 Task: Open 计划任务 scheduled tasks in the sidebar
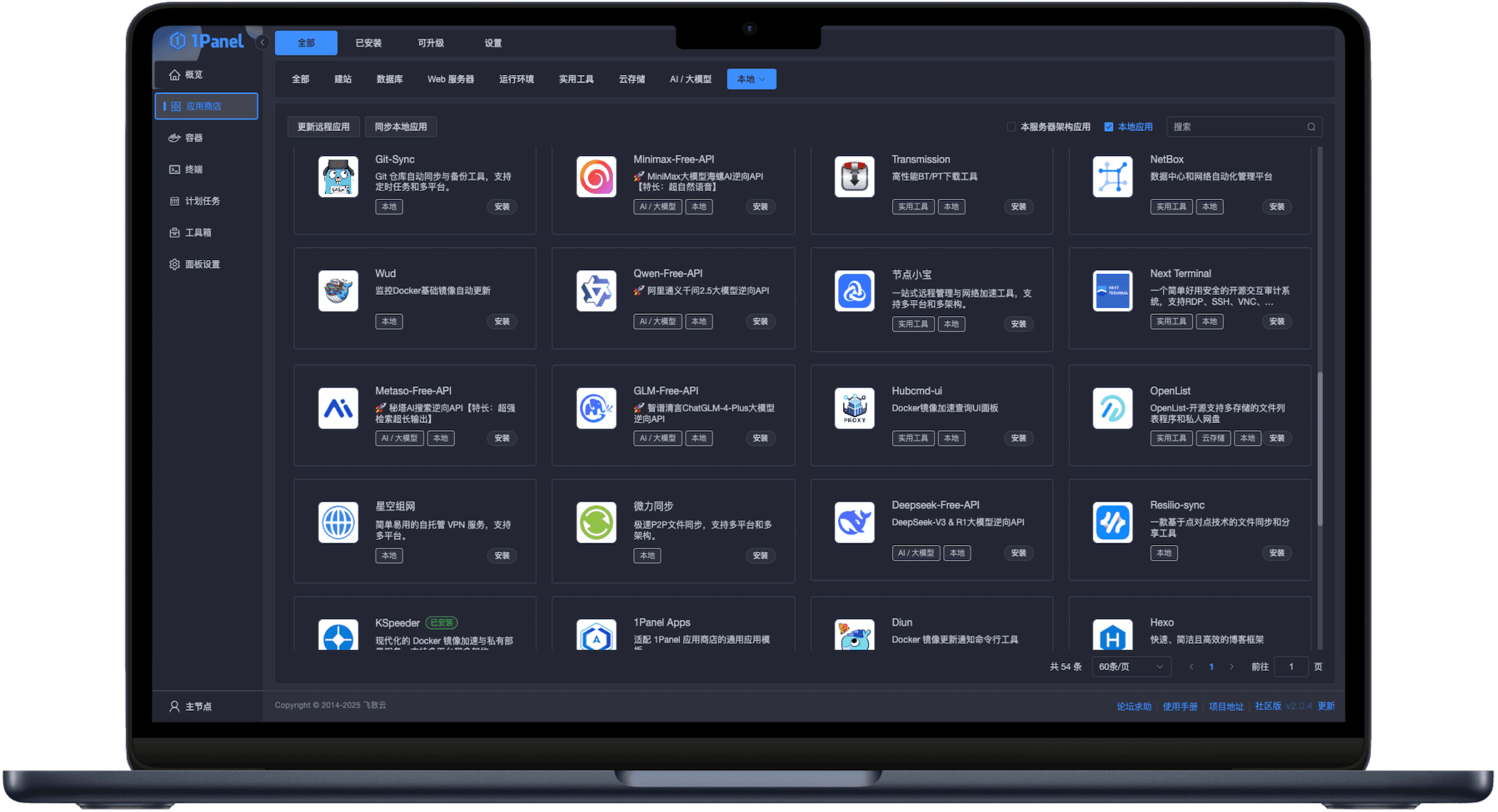206,201
